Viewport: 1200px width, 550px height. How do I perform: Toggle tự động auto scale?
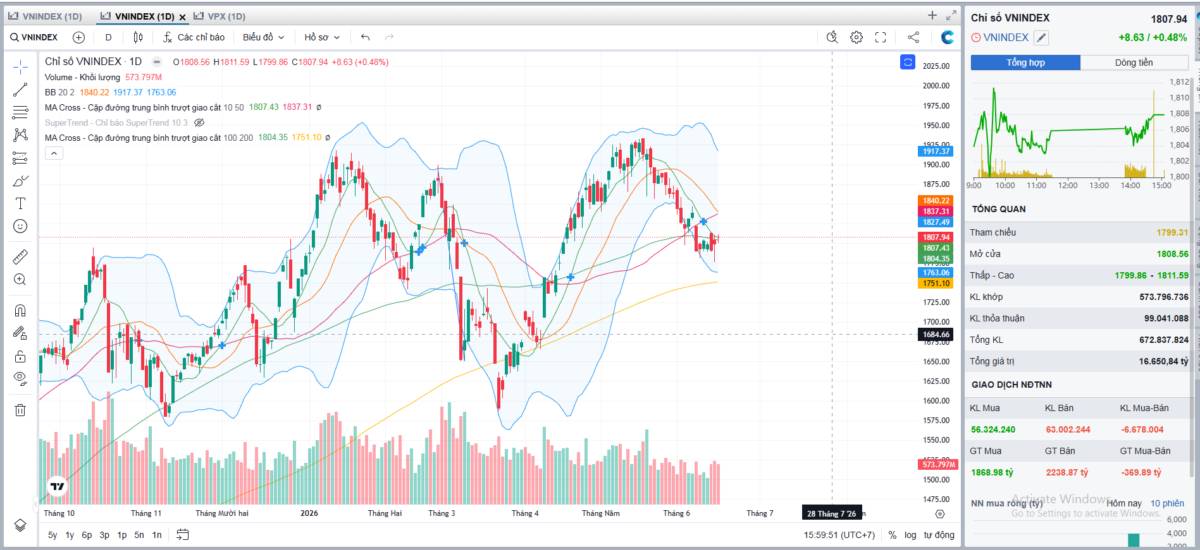[x=939, y=535]
